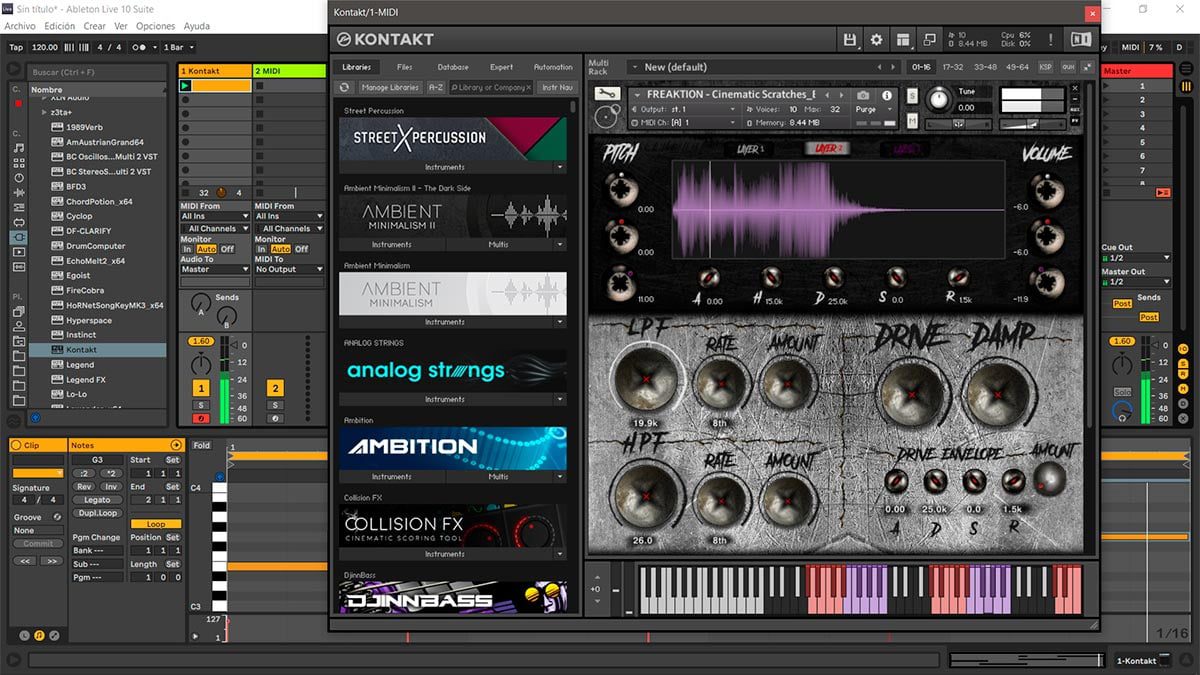The width and height of the screenshot is (1200, 675).
Task: Open Kontakt save/load disk menu
Action: pyautogui.click(x=850, y=39)
